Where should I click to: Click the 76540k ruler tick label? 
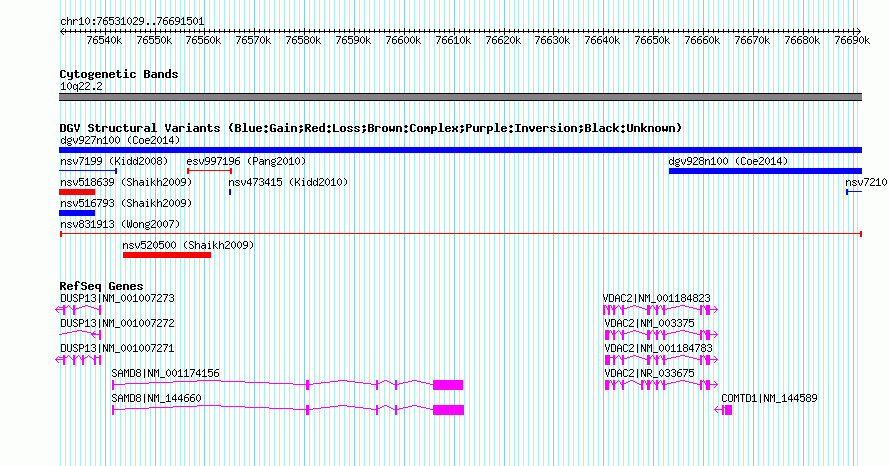tap(104, 40)
